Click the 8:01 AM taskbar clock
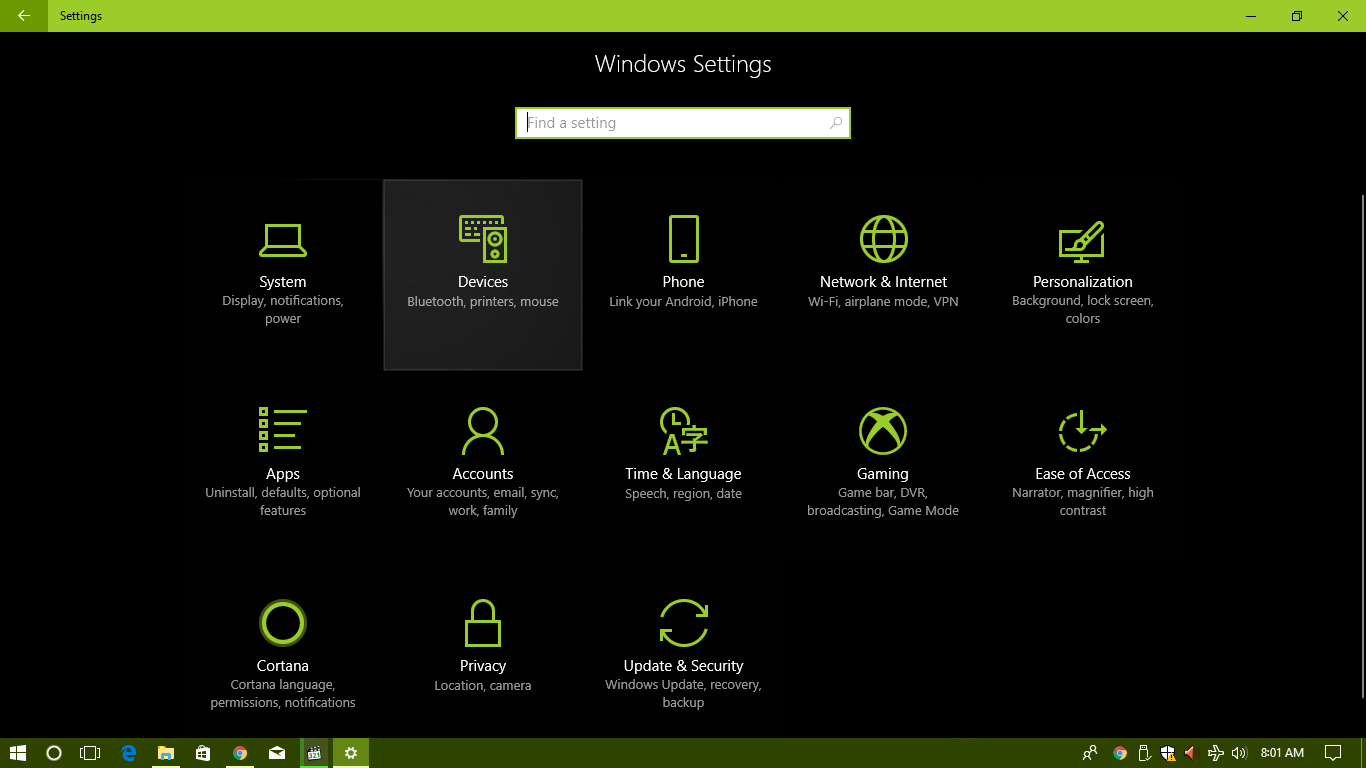Viewport: 1366px width, 768px height. click(x=1282, y=753)
